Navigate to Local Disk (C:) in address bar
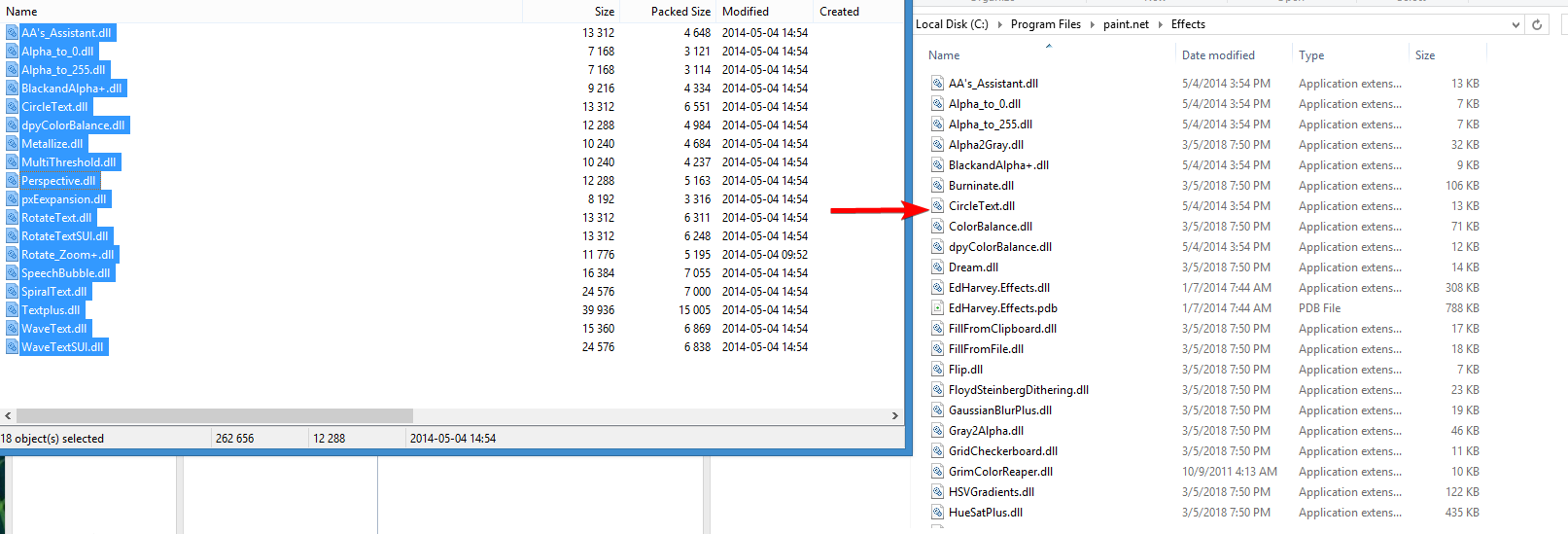This screenshot has height=534, width=1568. 952,24
